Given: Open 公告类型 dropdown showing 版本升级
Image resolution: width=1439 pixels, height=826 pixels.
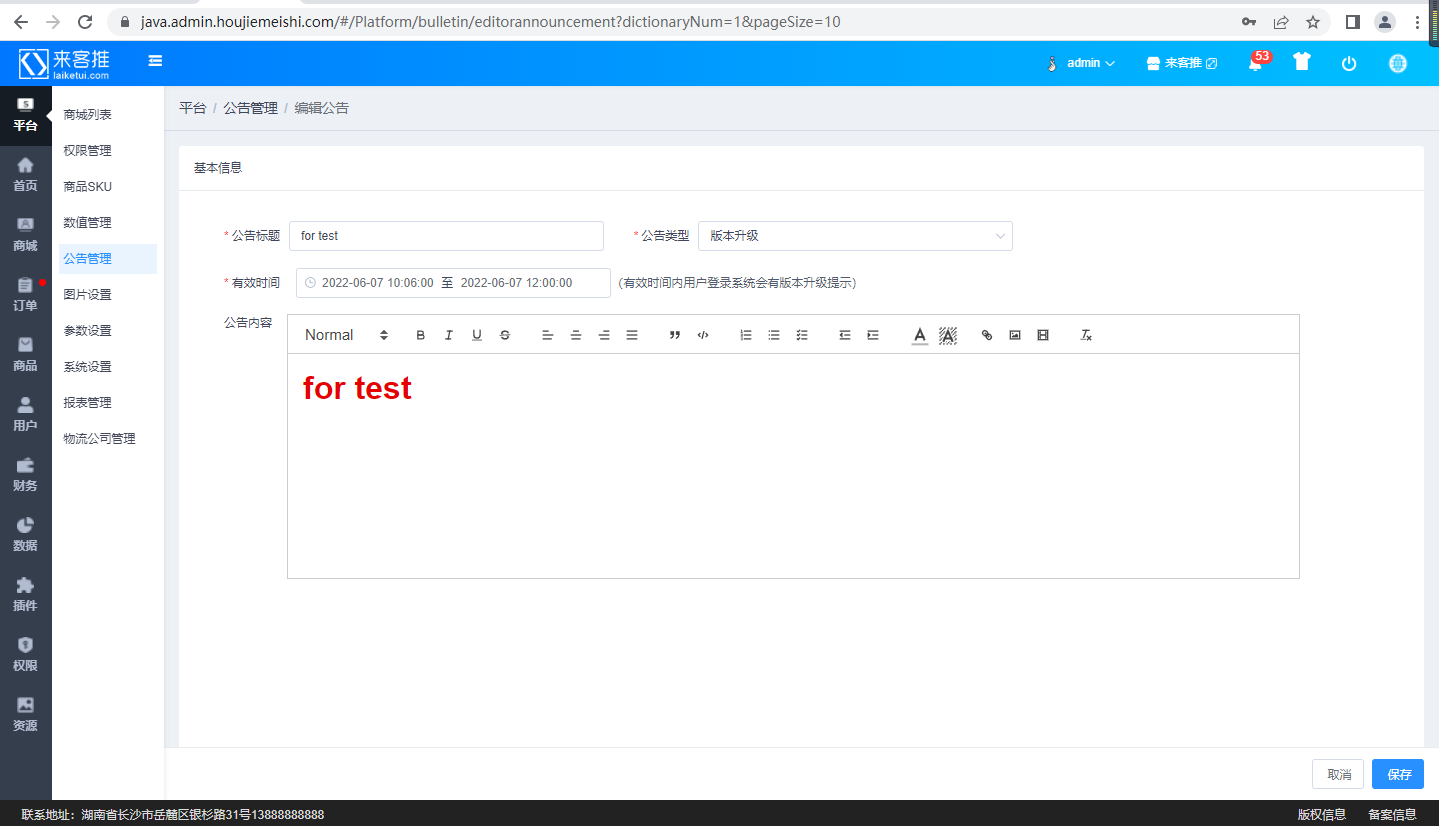Looking at the screenshot, I should click(855, 236).
